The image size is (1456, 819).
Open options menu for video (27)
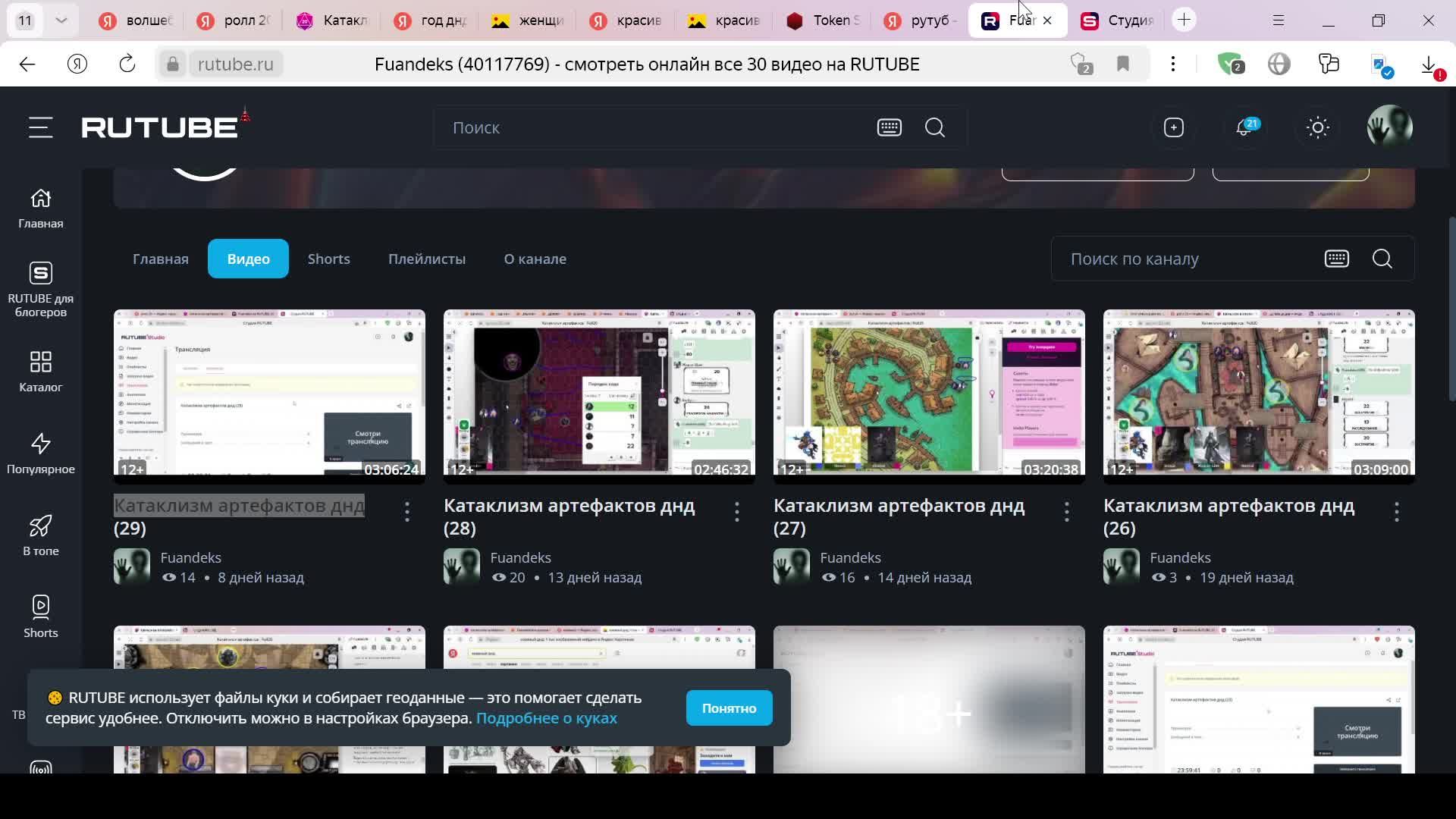1067,512
